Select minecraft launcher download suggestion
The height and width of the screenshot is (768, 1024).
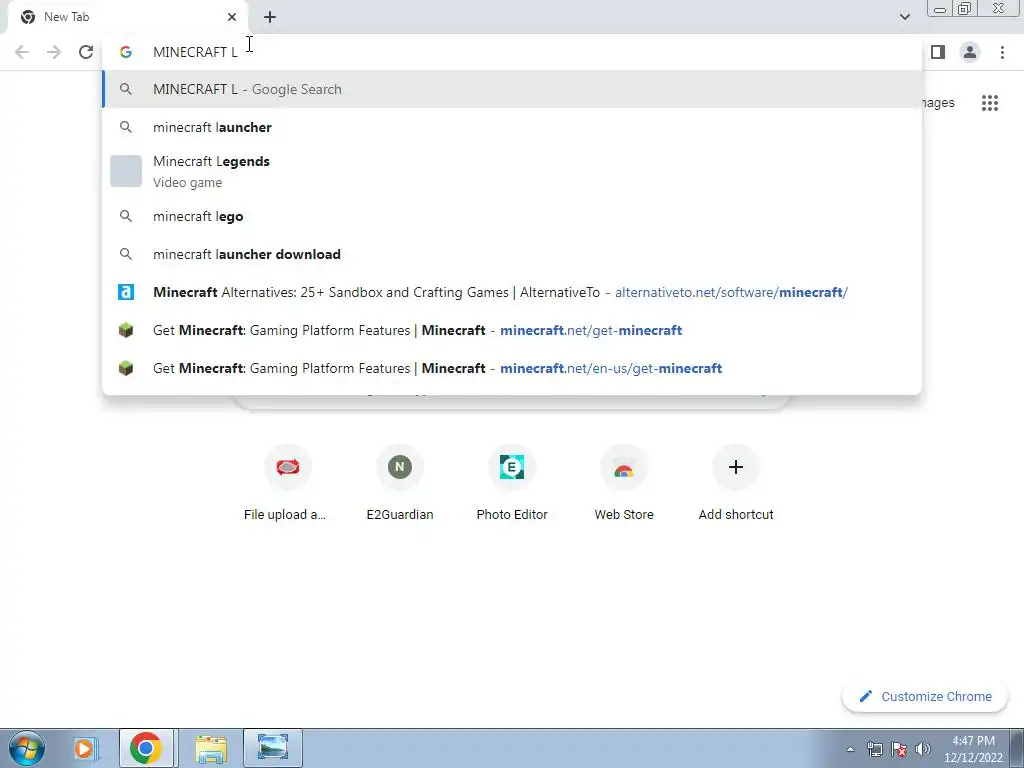point(512,254)
